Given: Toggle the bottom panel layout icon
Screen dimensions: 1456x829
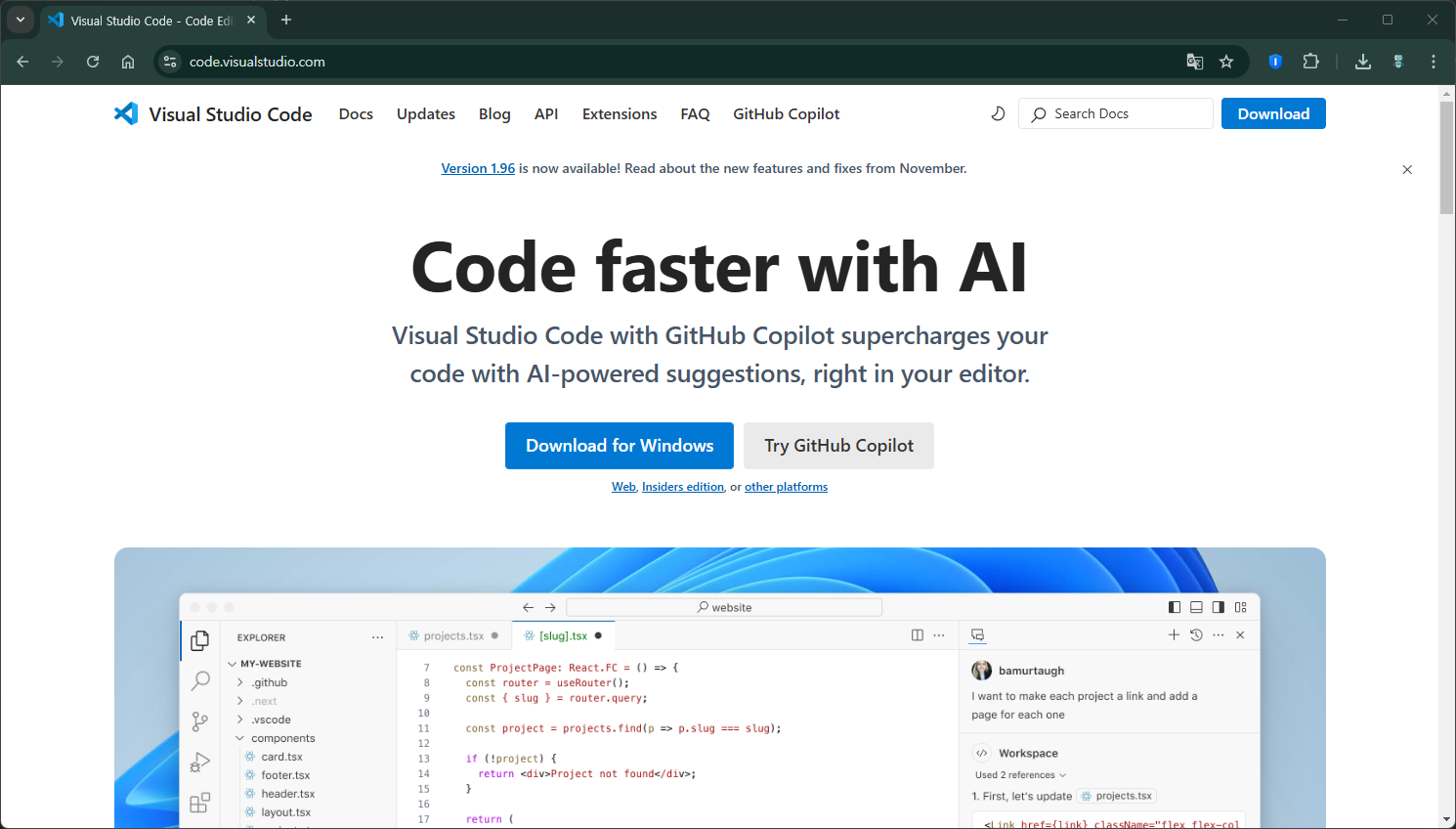Looking at the screenshot, I should 1196,607.
